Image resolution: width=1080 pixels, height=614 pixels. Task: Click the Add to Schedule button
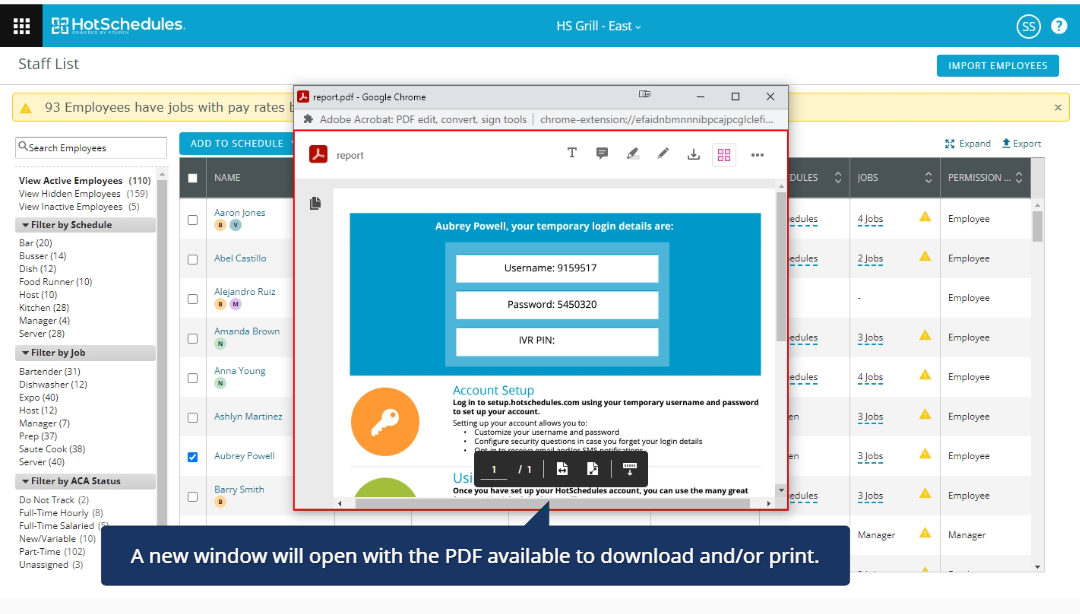236,143
